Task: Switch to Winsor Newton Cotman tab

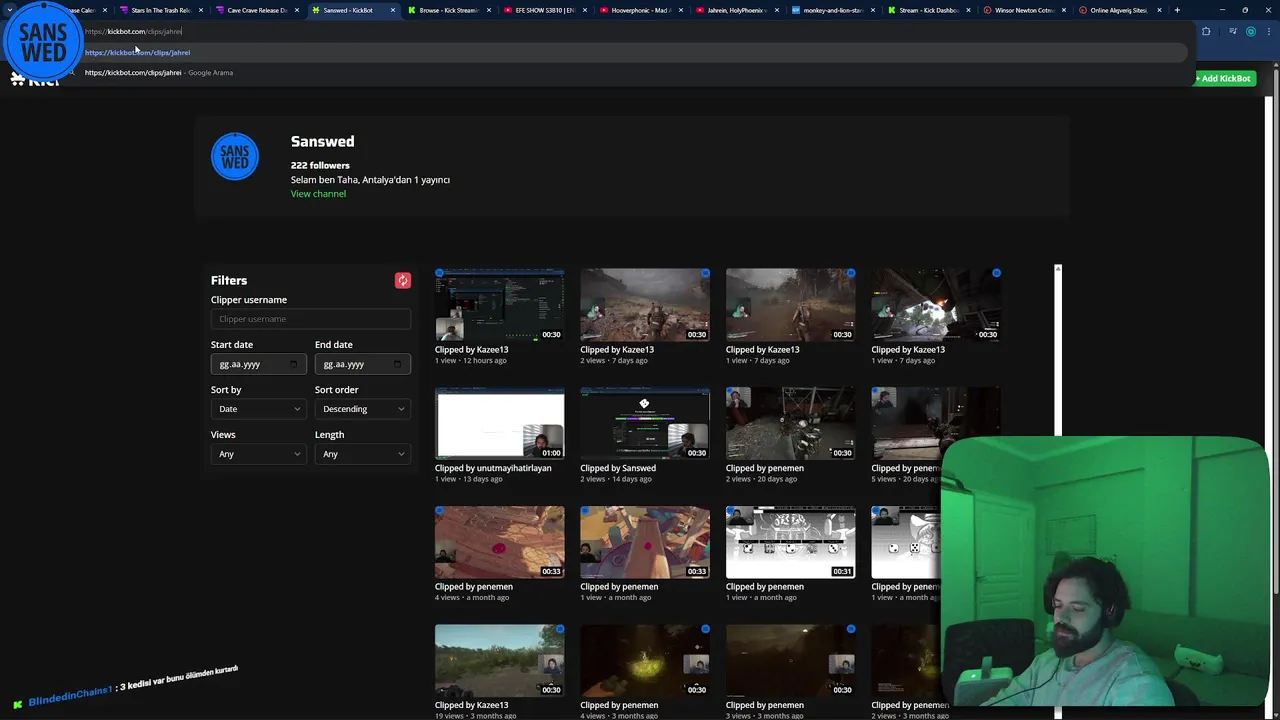Action: pyautogui.click(x=1024, y=10)
